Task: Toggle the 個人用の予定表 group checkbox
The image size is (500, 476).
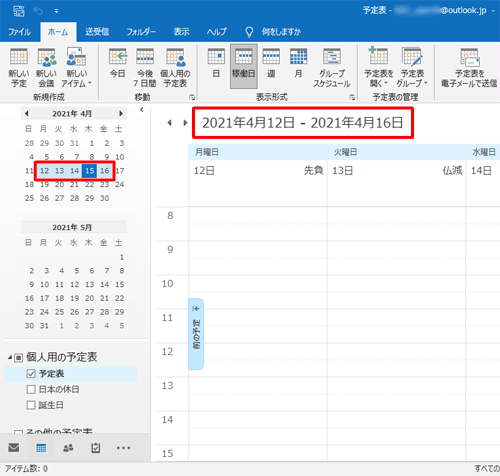Action: (19, 358)
